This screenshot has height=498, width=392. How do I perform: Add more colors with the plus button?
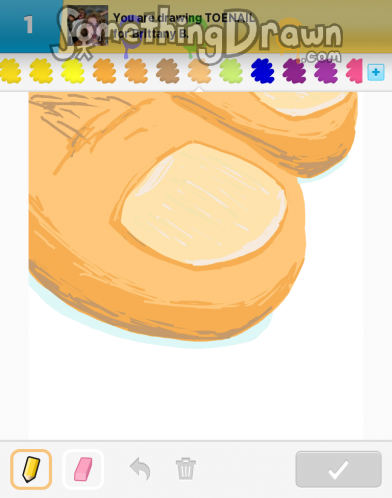point(376,72)
